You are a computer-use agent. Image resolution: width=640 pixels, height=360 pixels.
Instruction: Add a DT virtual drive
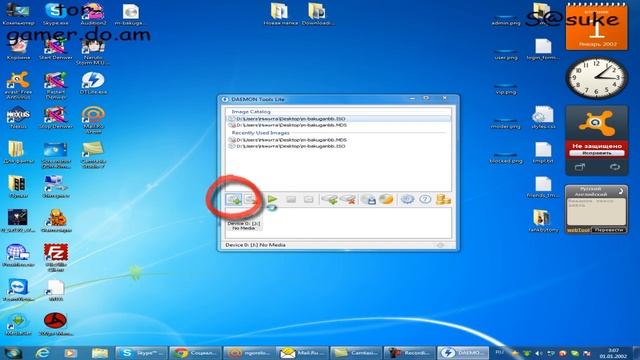tap(330, 199)
